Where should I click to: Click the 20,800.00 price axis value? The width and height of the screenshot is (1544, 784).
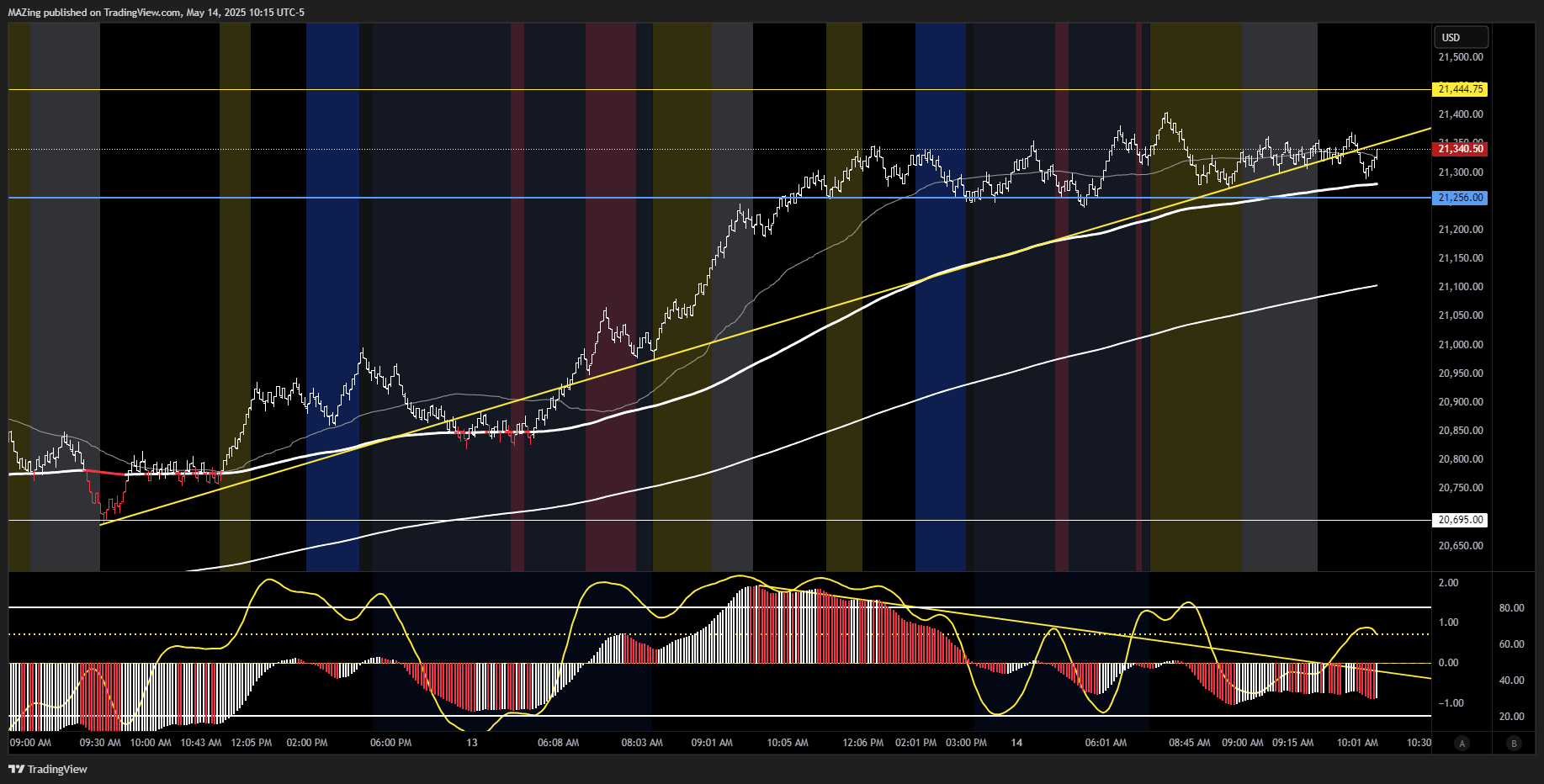coord(1461,459)
